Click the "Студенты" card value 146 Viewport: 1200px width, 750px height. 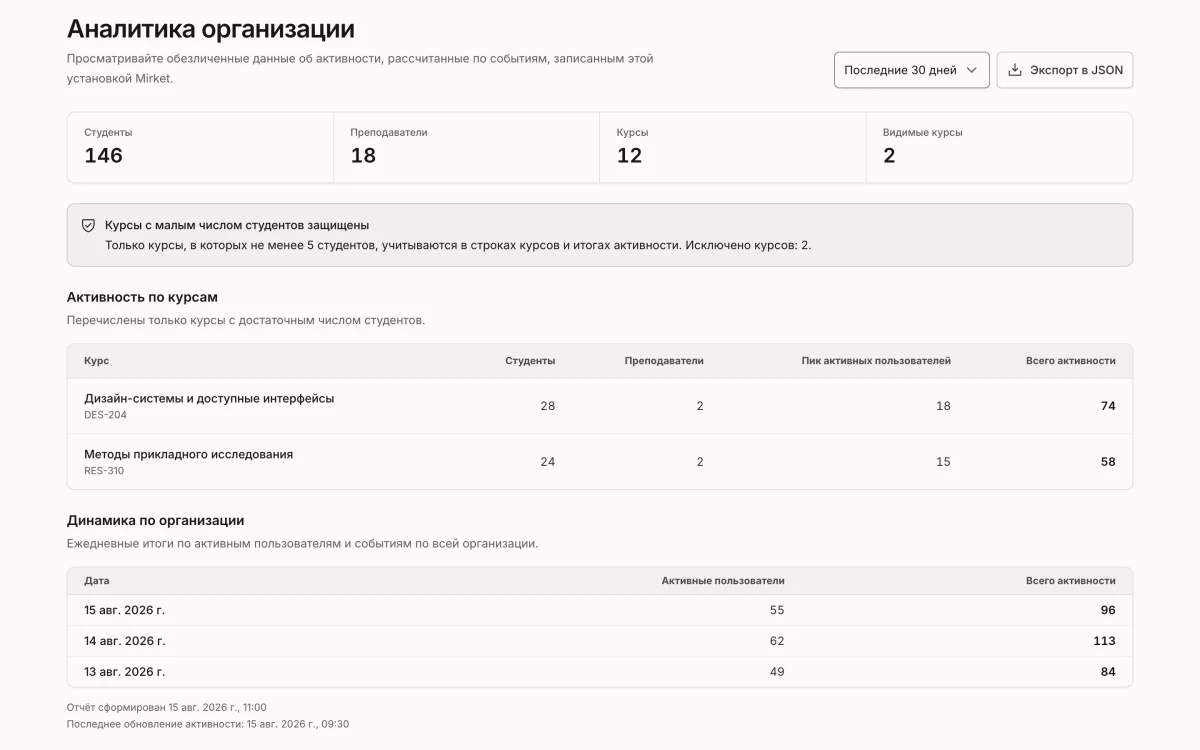(103, 155)
